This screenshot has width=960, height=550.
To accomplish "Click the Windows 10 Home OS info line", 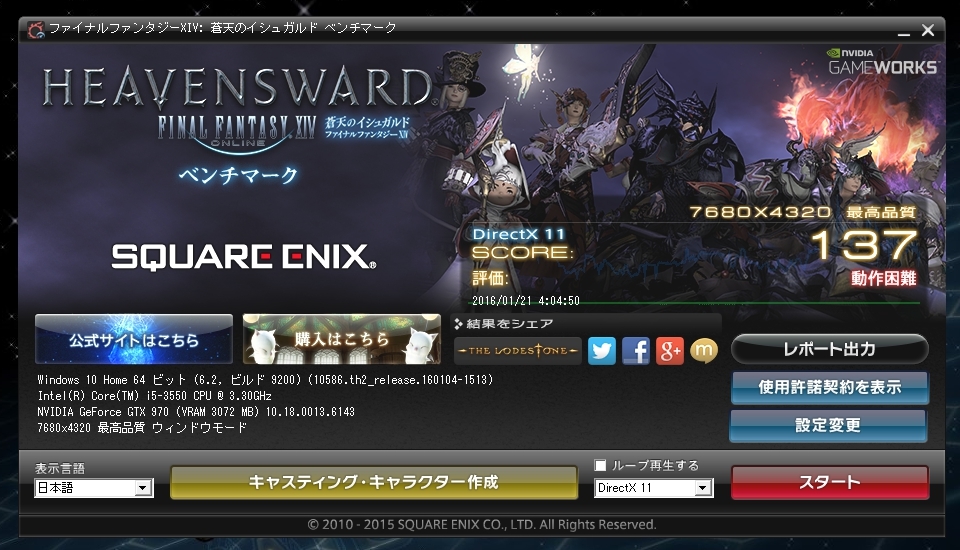I will (x=265, y=380).
